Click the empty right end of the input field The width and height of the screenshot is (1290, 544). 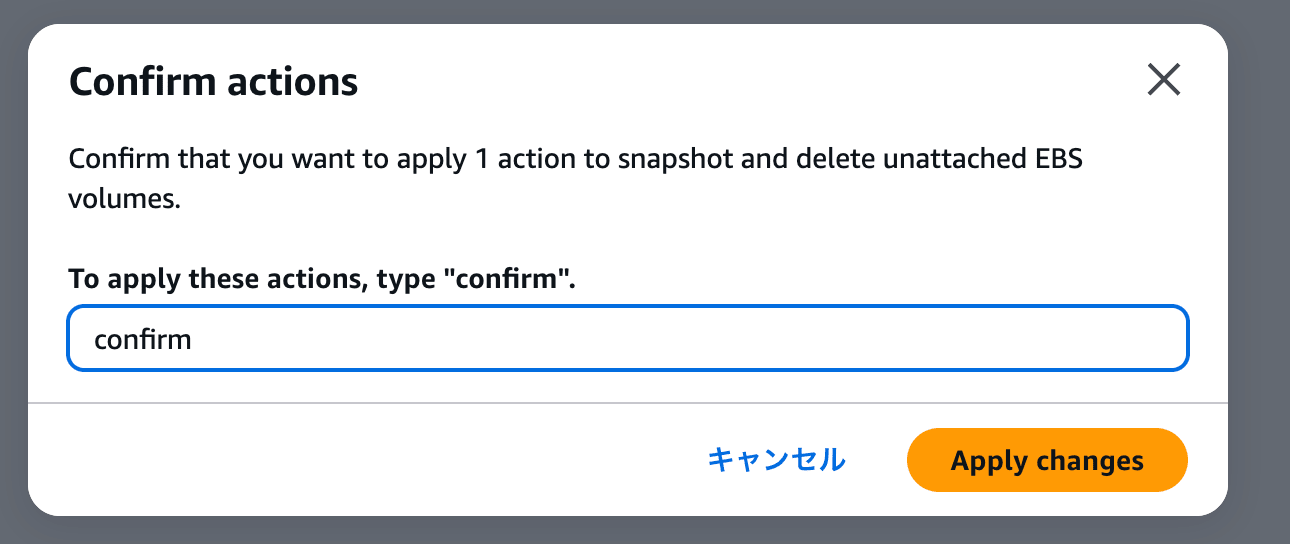1100,339
